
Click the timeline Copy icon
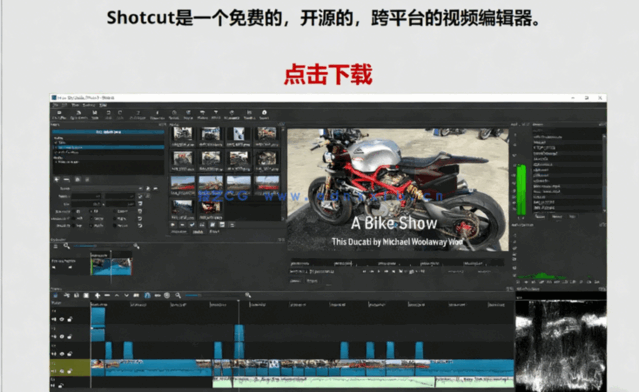(x=76, y=295)
